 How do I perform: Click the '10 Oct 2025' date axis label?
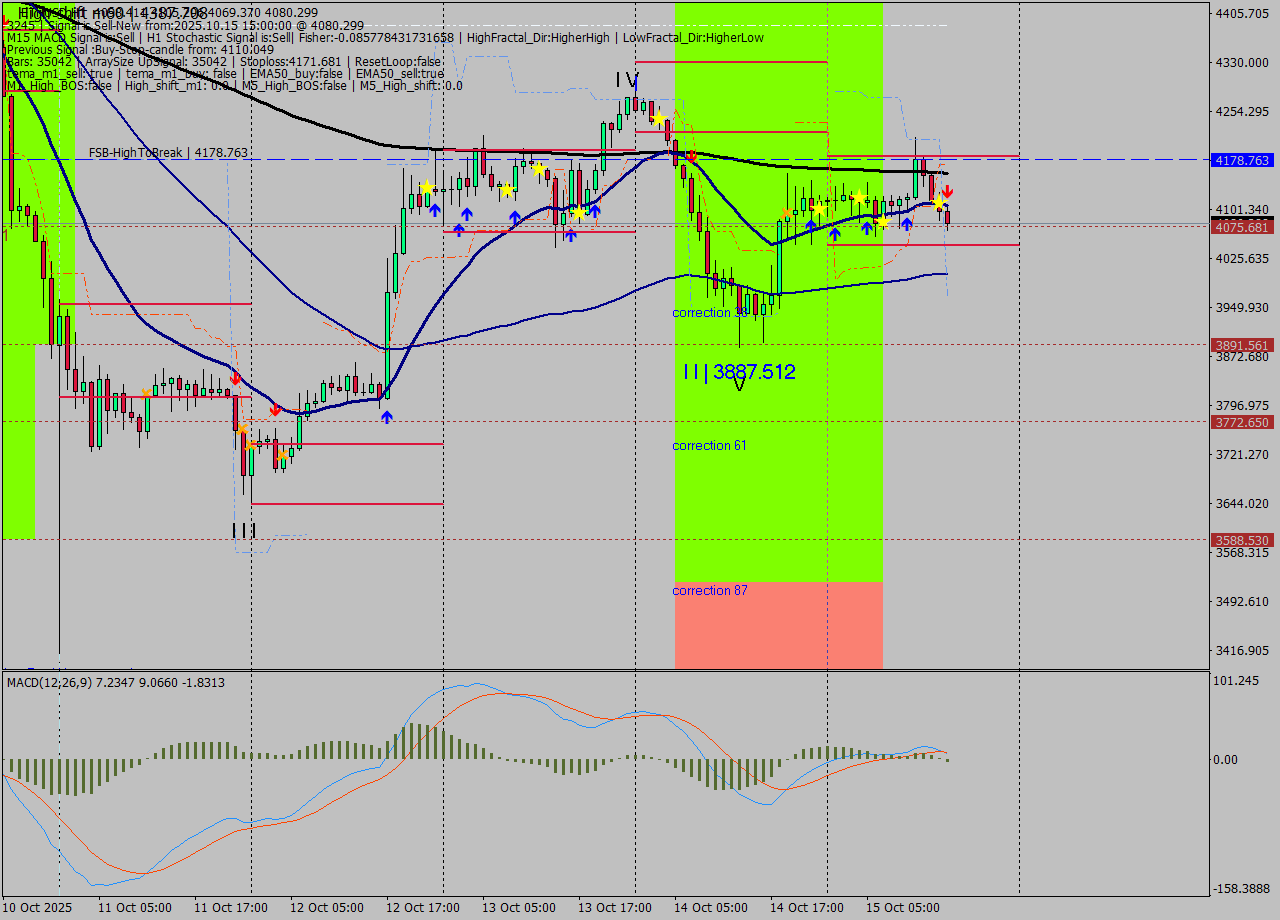pos(35,907)
